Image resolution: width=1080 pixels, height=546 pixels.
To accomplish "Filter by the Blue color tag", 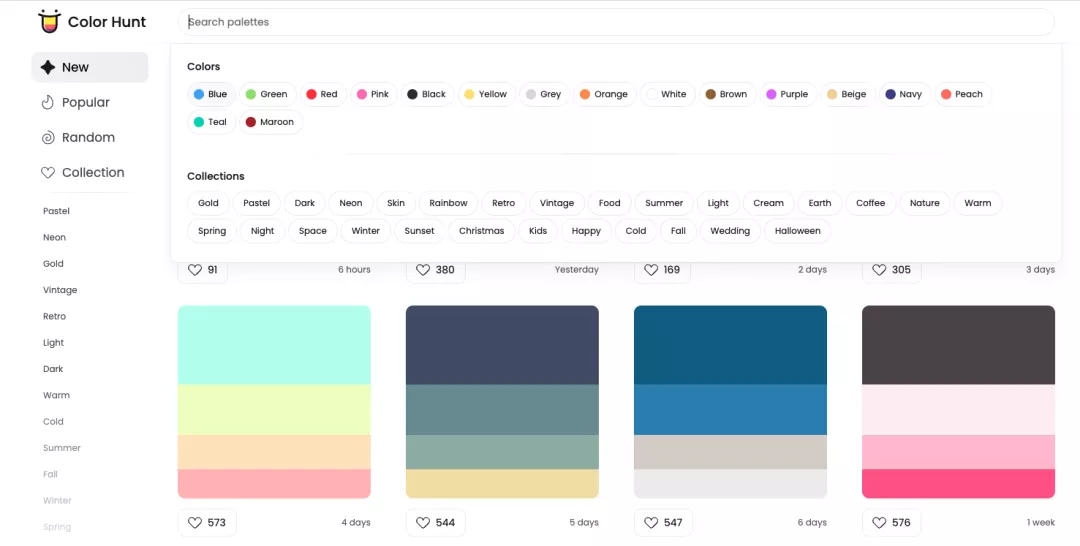I will point(211,94).
